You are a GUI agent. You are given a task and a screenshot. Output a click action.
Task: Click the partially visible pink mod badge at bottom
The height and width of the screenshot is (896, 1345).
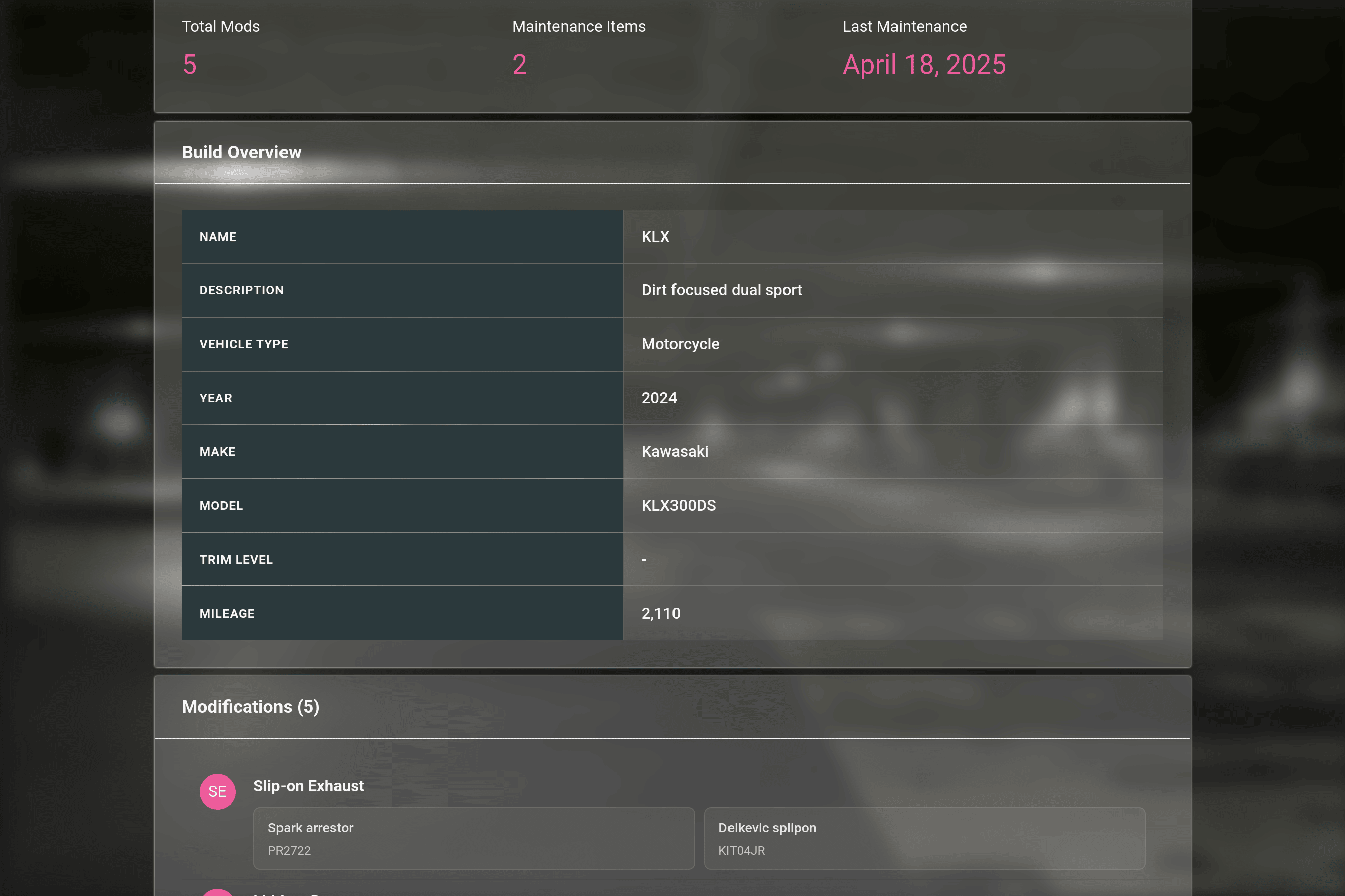tap(217, 891)
